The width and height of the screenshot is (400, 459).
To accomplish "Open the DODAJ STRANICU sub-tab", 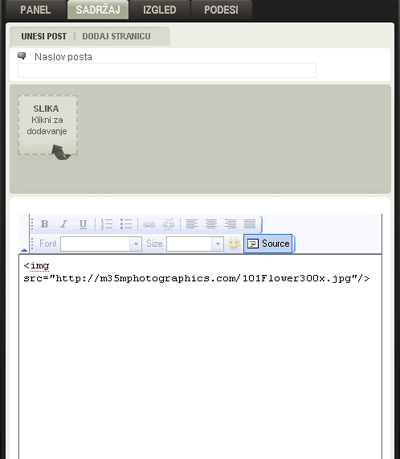I will (x=116, y=36).
